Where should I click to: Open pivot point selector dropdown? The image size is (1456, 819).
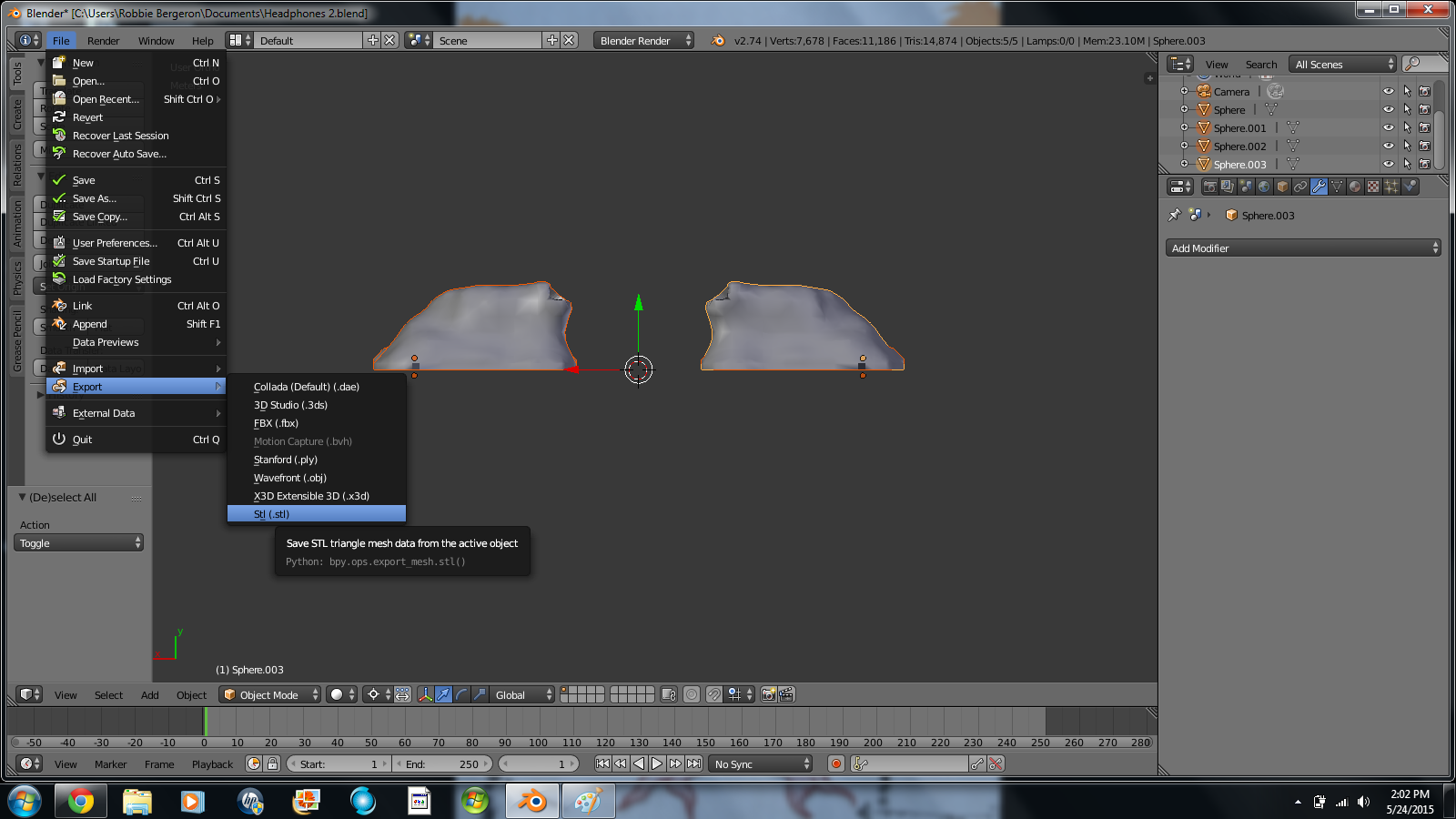click(378, 694)
